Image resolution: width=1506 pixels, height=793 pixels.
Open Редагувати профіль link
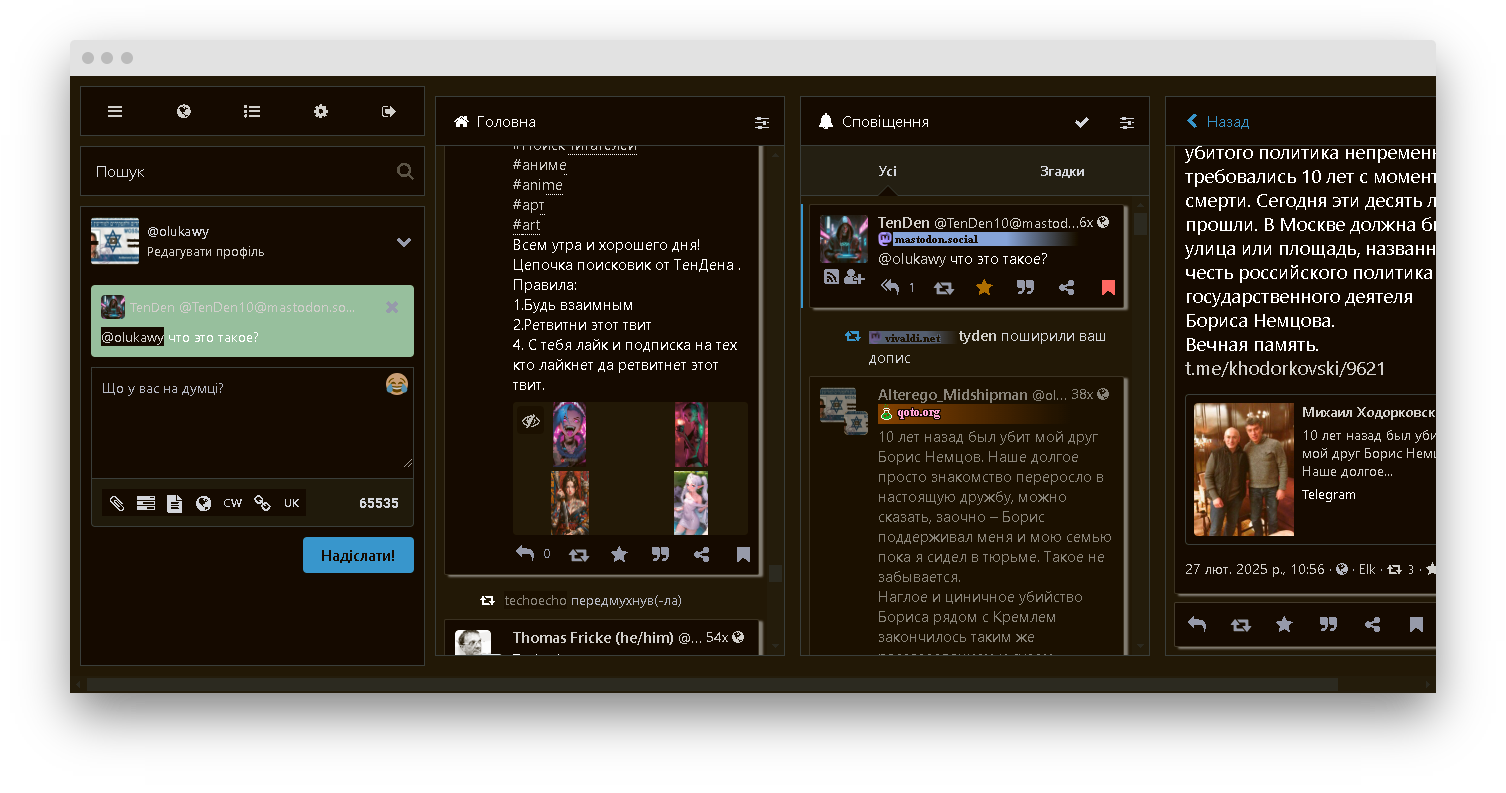(x=206, y=251)
